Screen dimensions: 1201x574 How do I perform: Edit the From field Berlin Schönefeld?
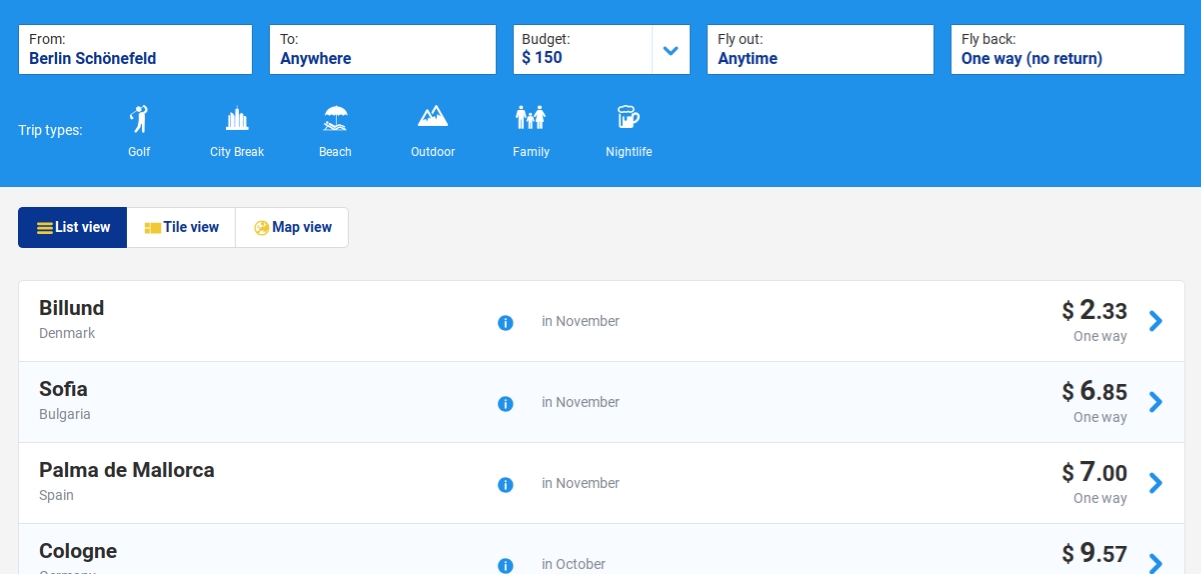coord(135,49)
